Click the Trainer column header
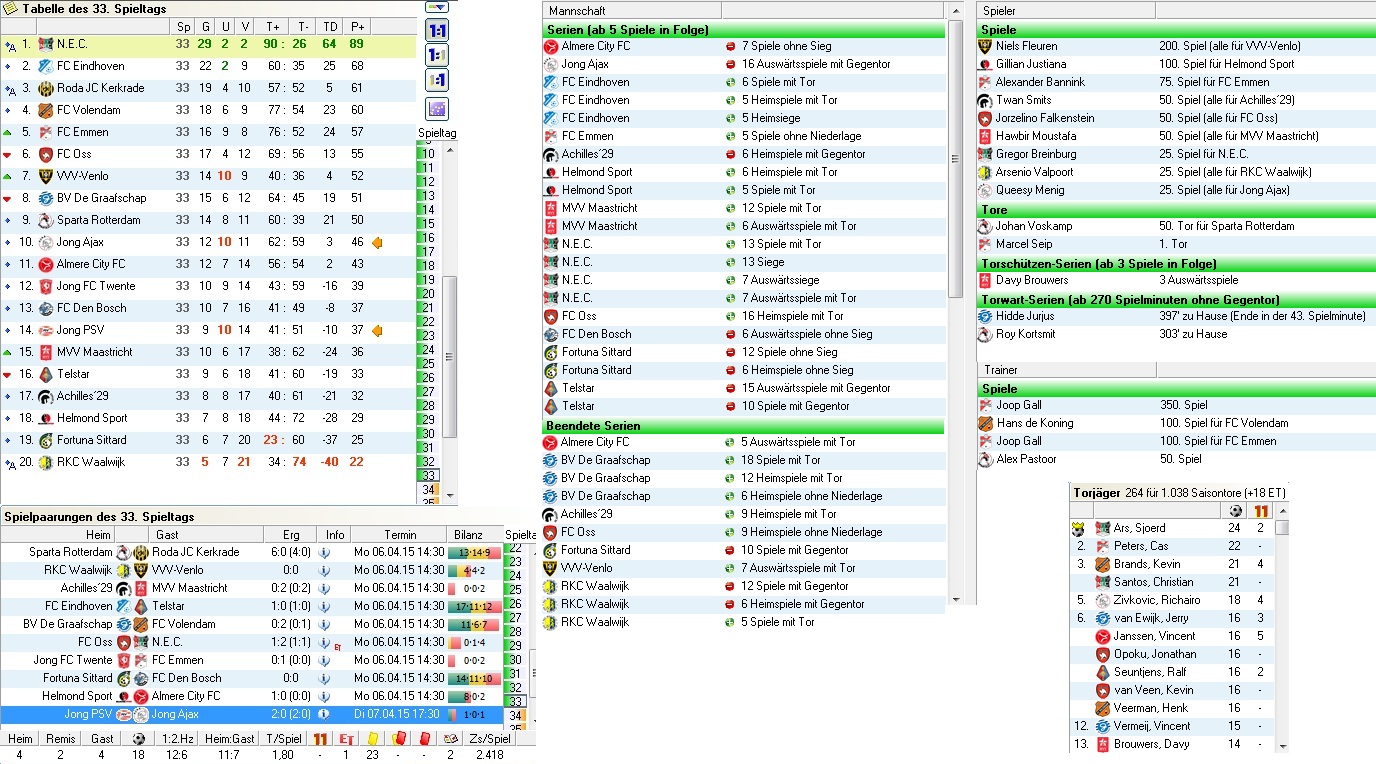The image size is (1376, 764). tap(1066, 370)
